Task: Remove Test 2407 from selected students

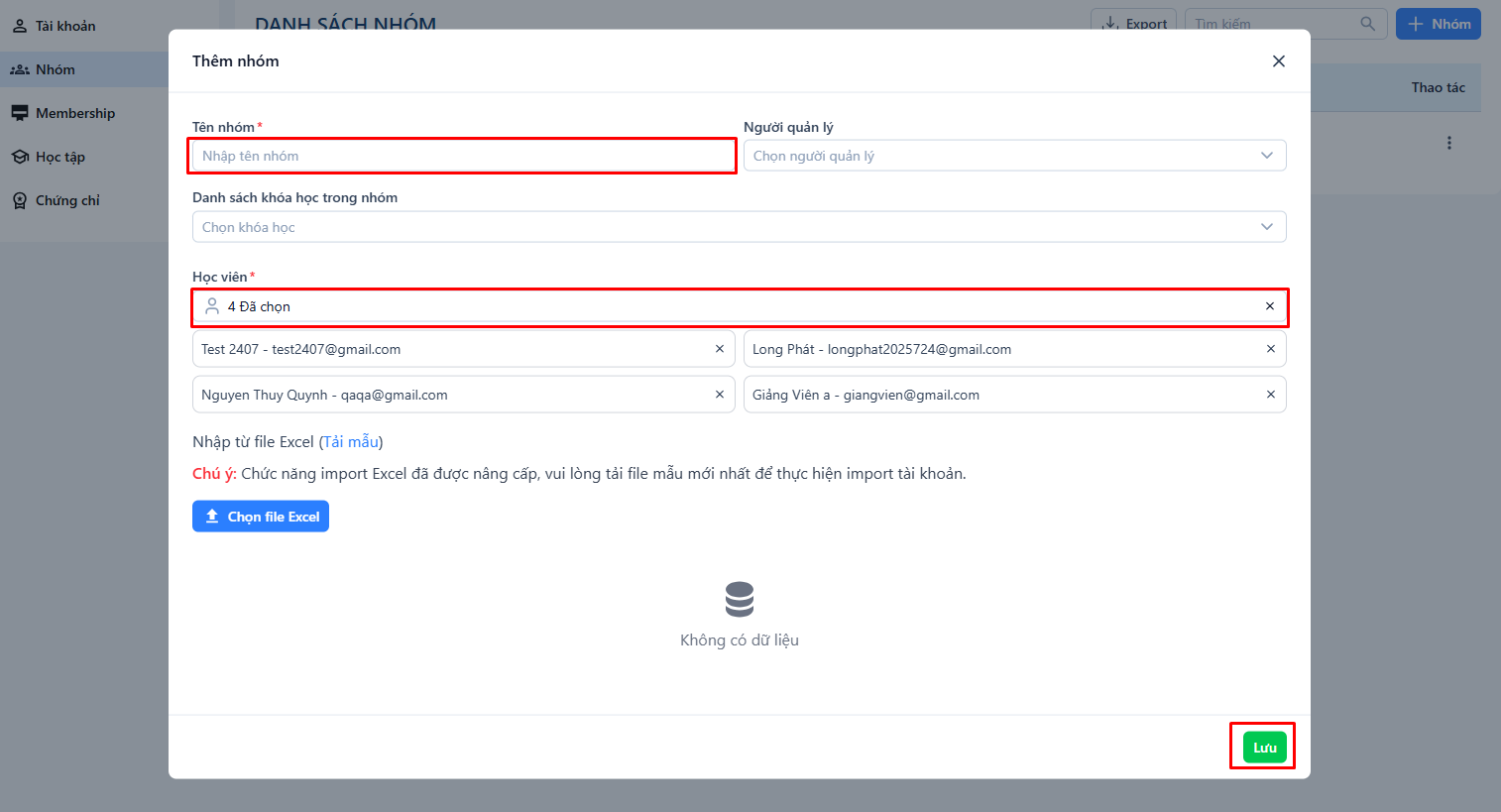Action: click(720, 349)
